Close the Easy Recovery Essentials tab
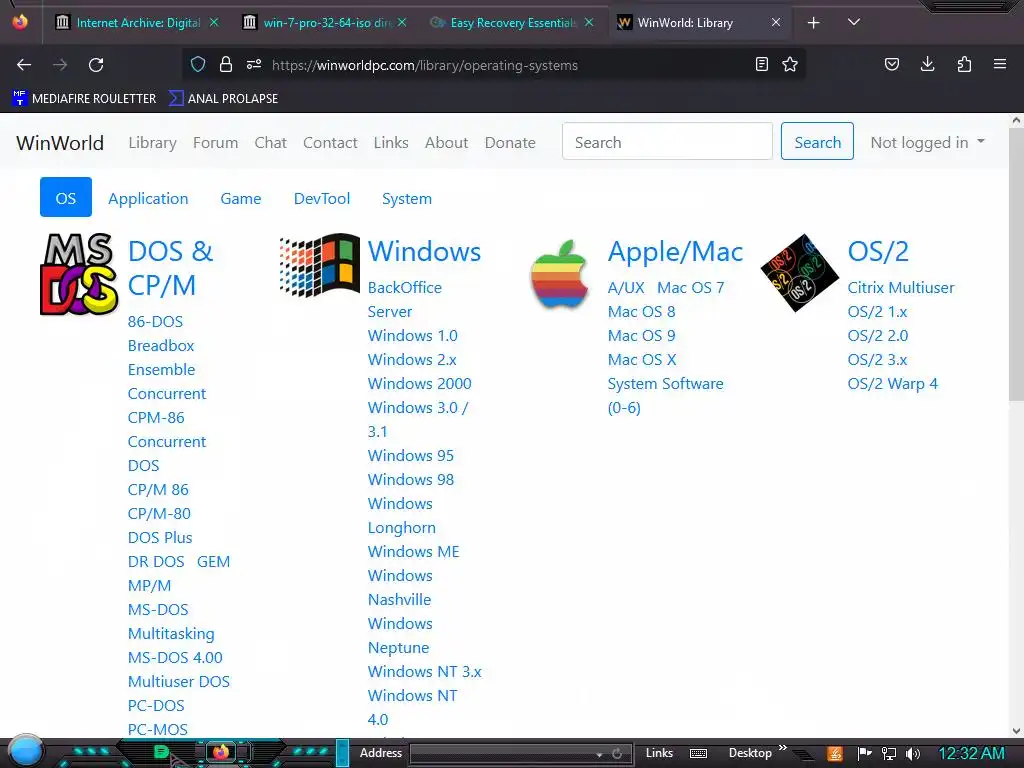1024x768 pixels. (589, 22)
